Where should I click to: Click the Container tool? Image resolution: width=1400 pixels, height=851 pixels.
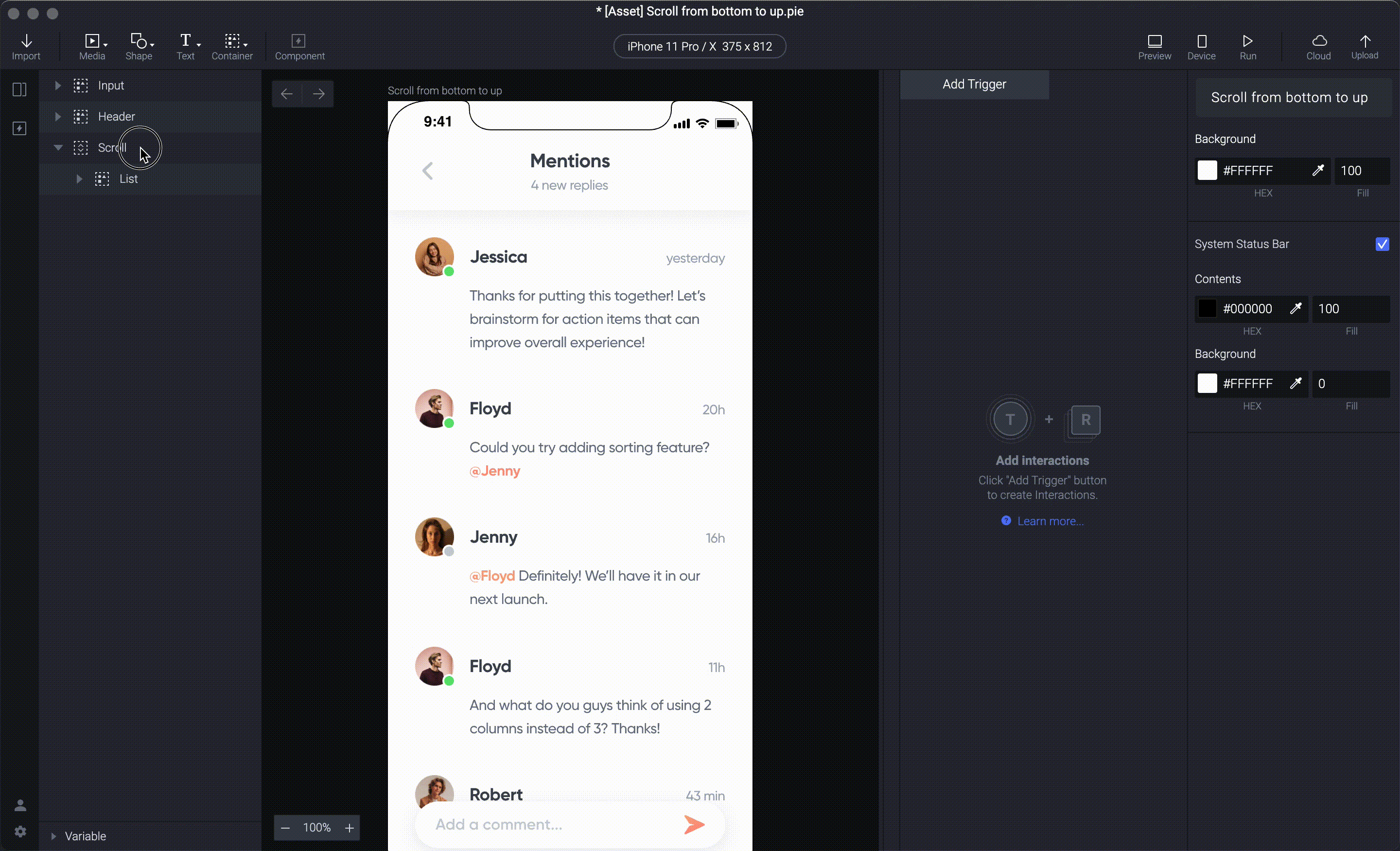pyautogui.click(x=232, y=46)
